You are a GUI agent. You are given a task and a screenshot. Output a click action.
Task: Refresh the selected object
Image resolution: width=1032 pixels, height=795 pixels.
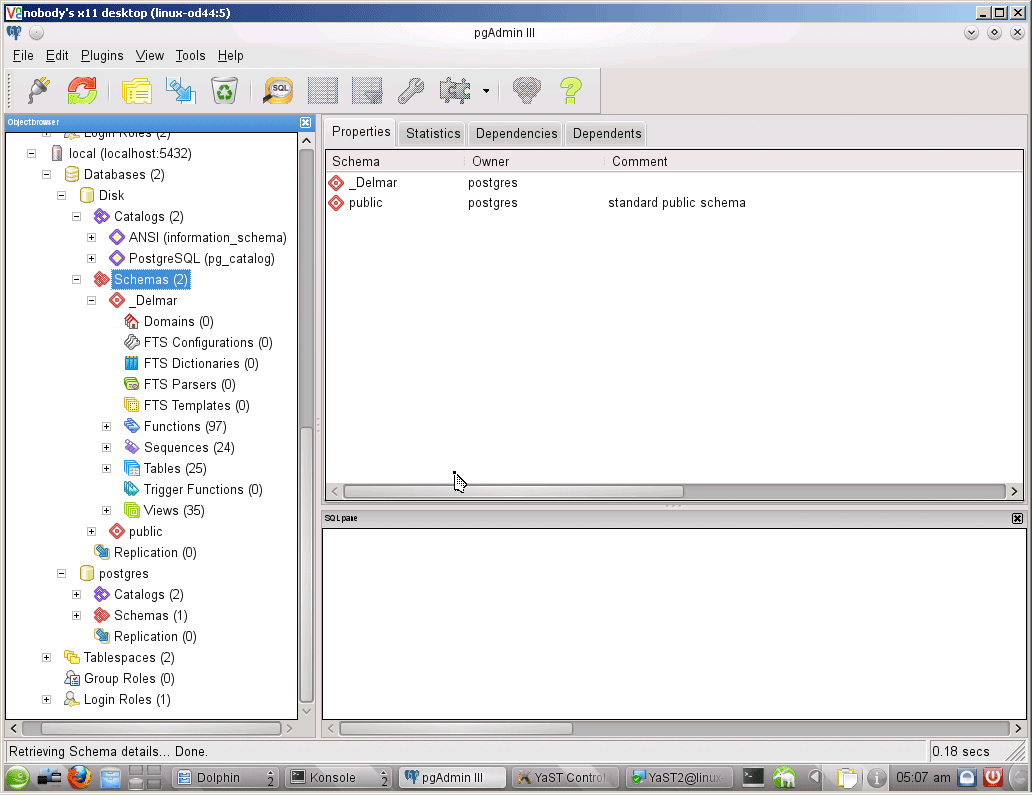[82, 90]
